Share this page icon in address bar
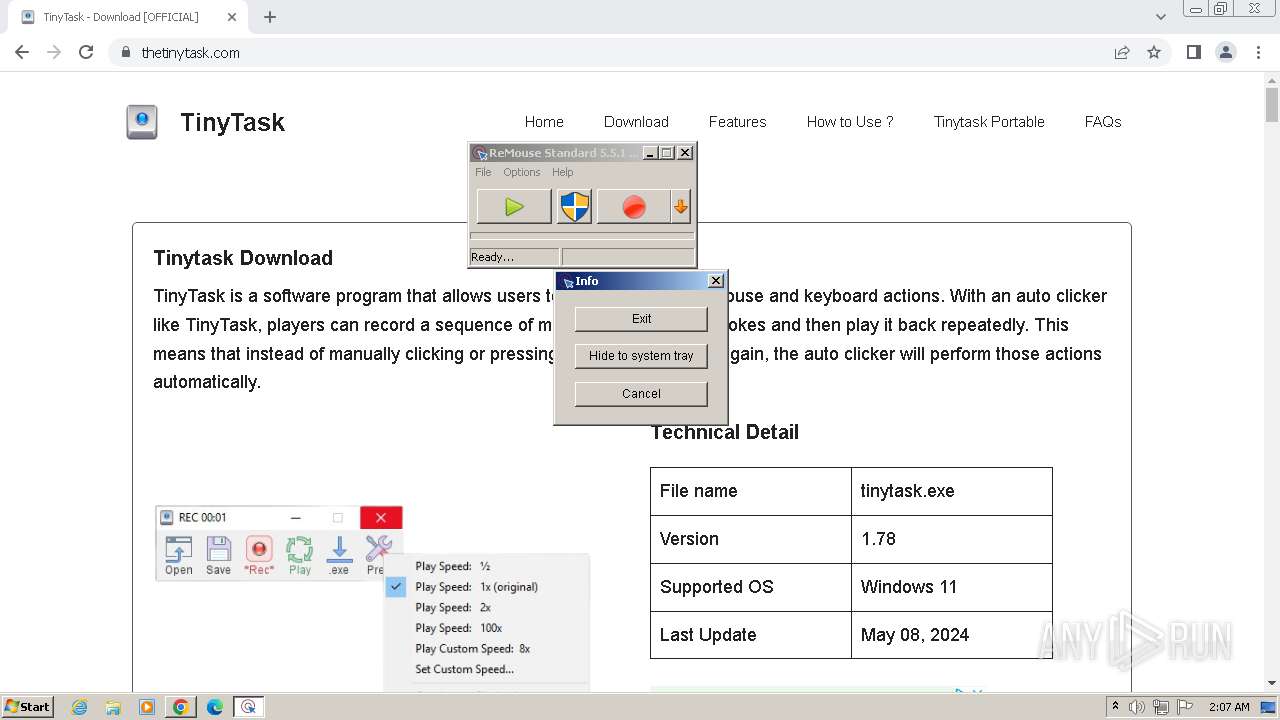Screen dimensions: 1280x720 1122,52
